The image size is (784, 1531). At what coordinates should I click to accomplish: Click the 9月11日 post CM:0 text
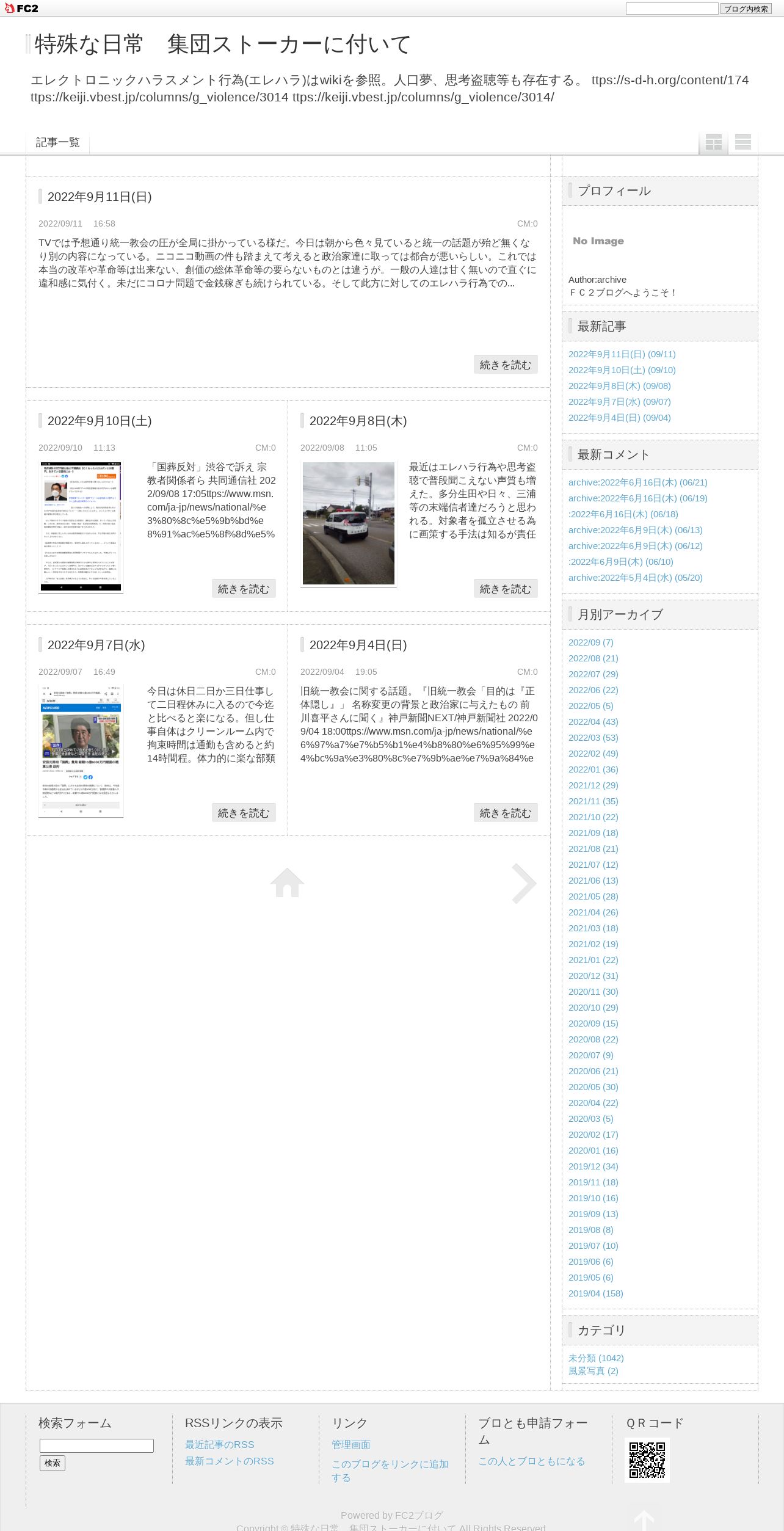point(528,224)
